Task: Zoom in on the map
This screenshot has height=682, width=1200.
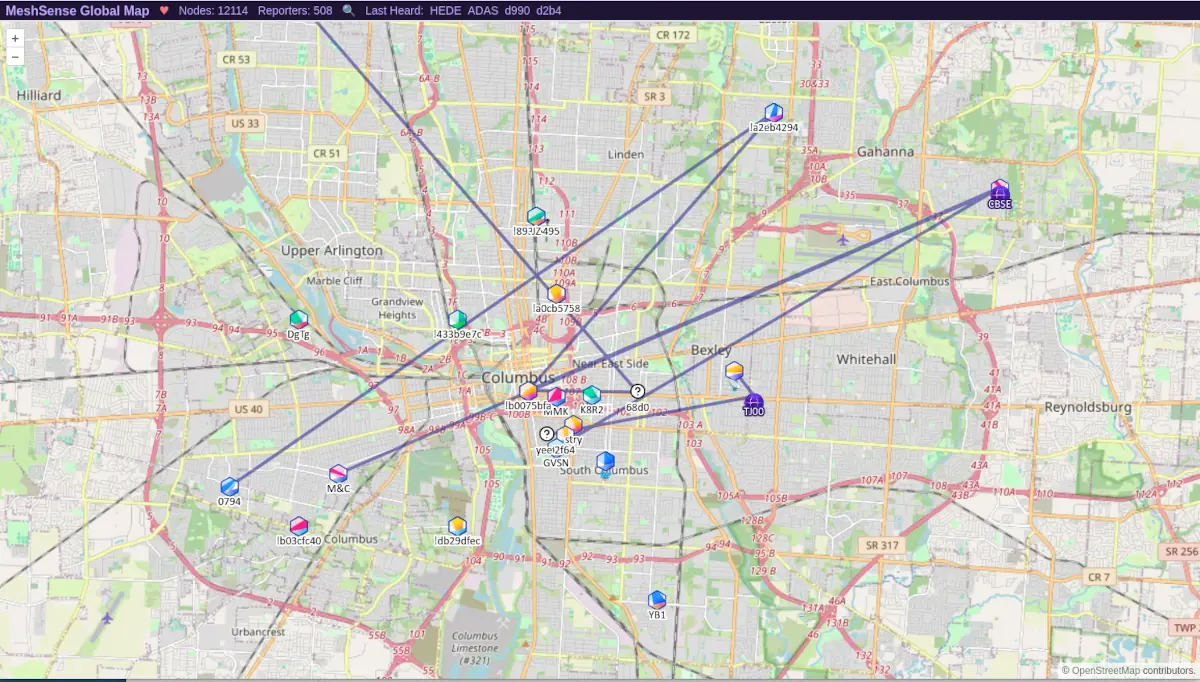Action: (x=15, y=38)
